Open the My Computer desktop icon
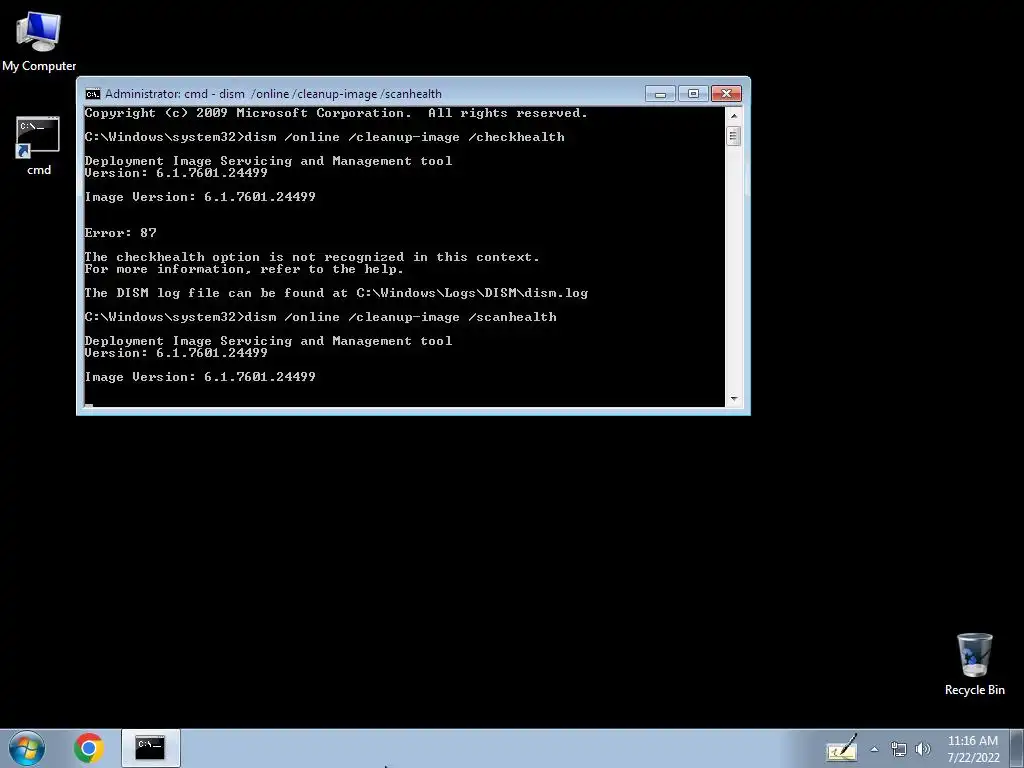 coord(39,40)
